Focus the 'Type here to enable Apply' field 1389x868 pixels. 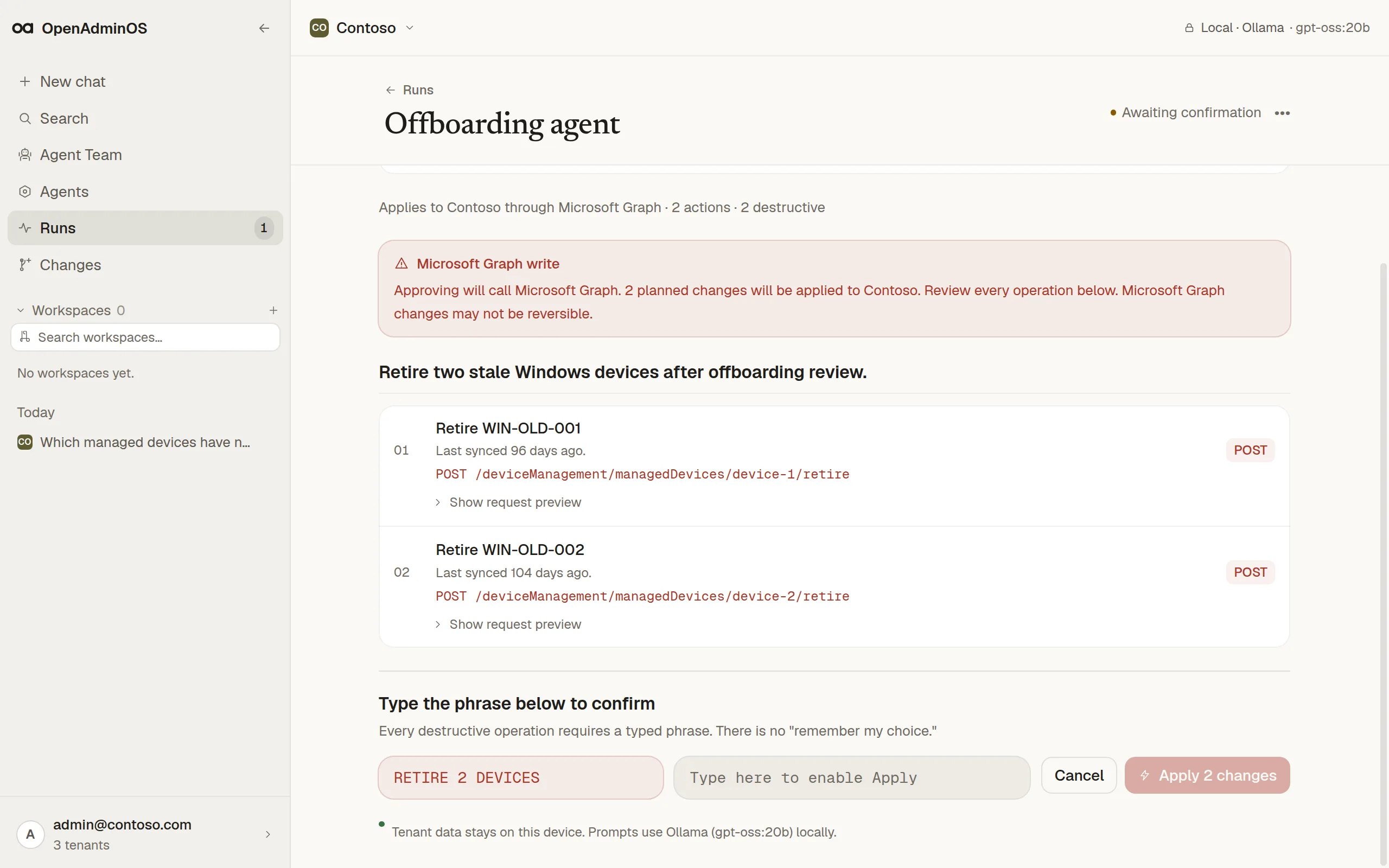point(852,777)
